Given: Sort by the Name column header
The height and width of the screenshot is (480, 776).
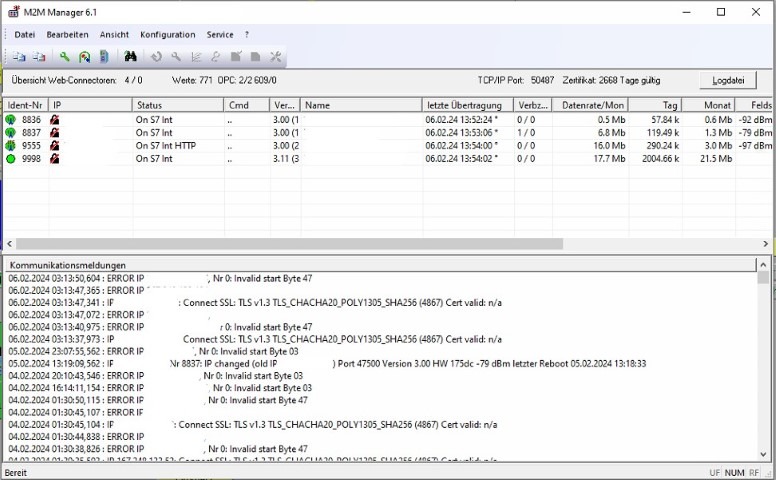Looking at the screenshot, I should [361, 105].
